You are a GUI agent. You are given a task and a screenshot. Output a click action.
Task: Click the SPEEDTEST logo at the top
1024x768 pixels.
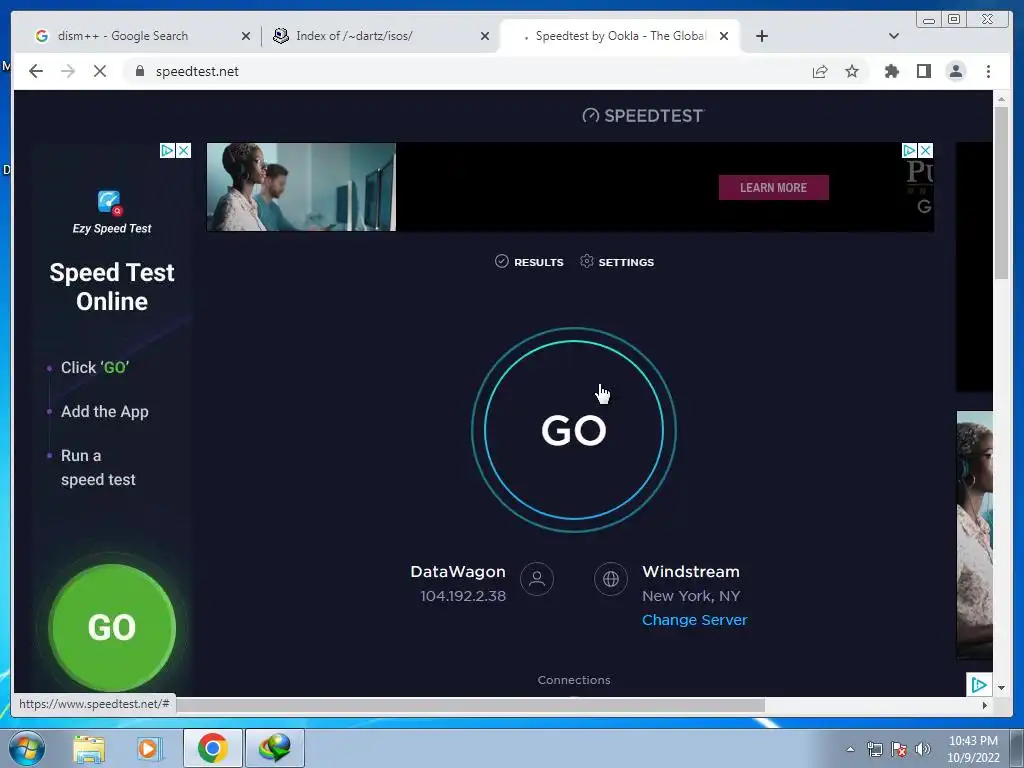[643, 116]
